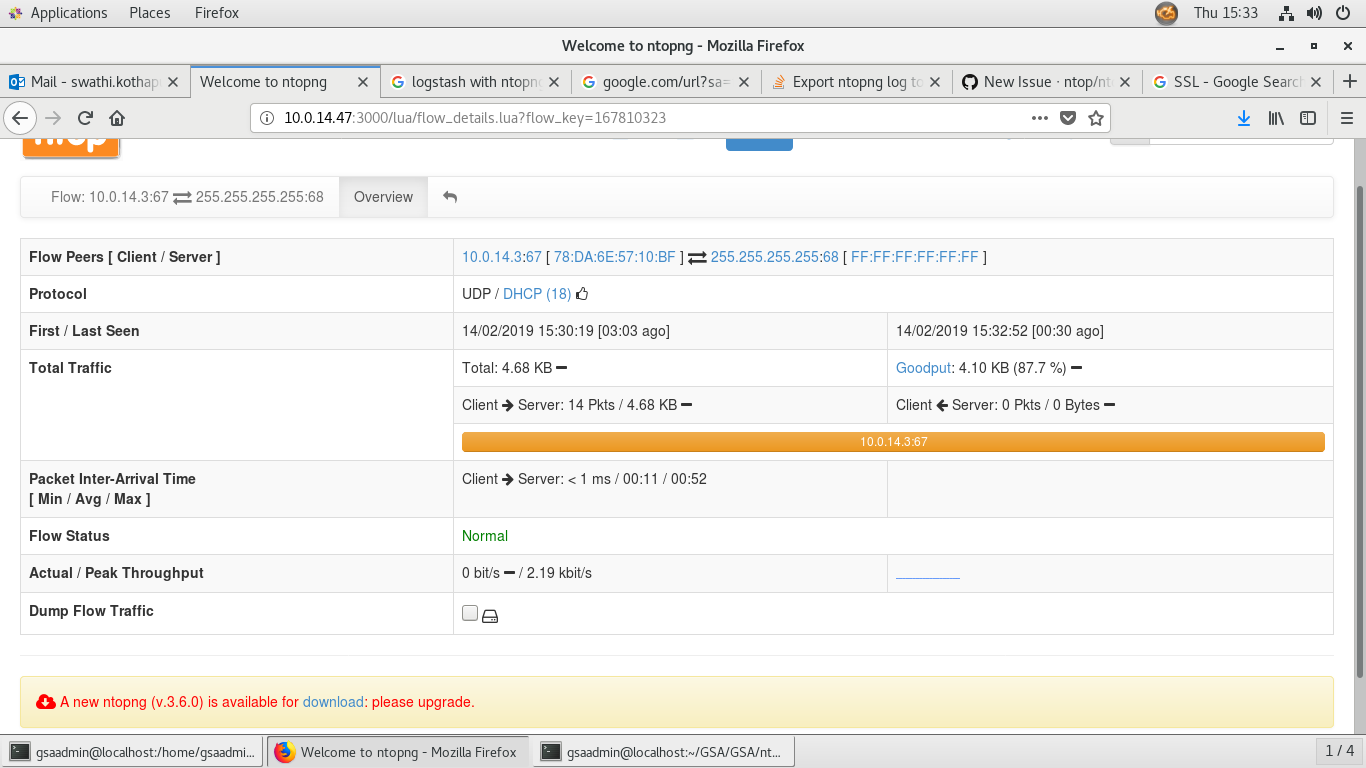Click the reload page icon
This screenshot has height=768, width=1366.
pos(84,117)
